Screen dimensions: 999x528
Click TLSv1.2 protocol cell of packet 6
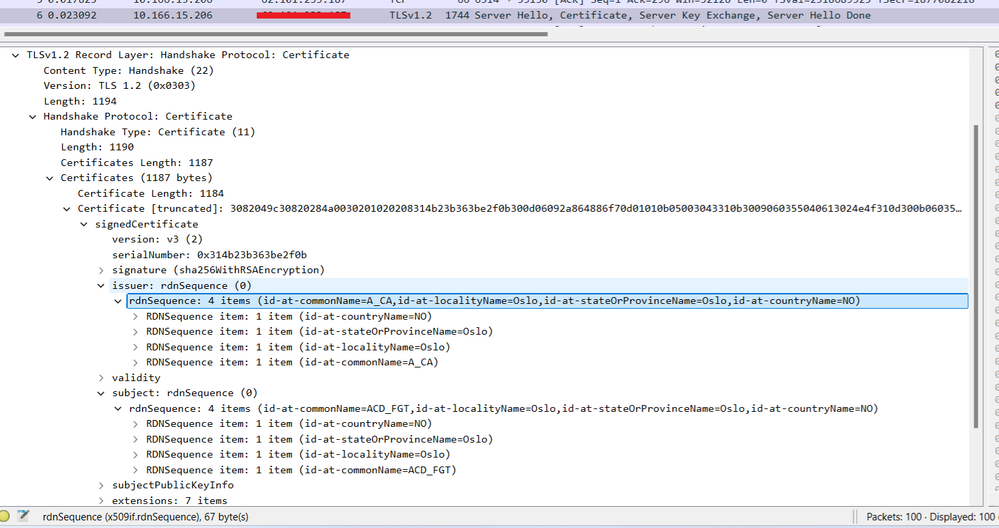point(410,15)
